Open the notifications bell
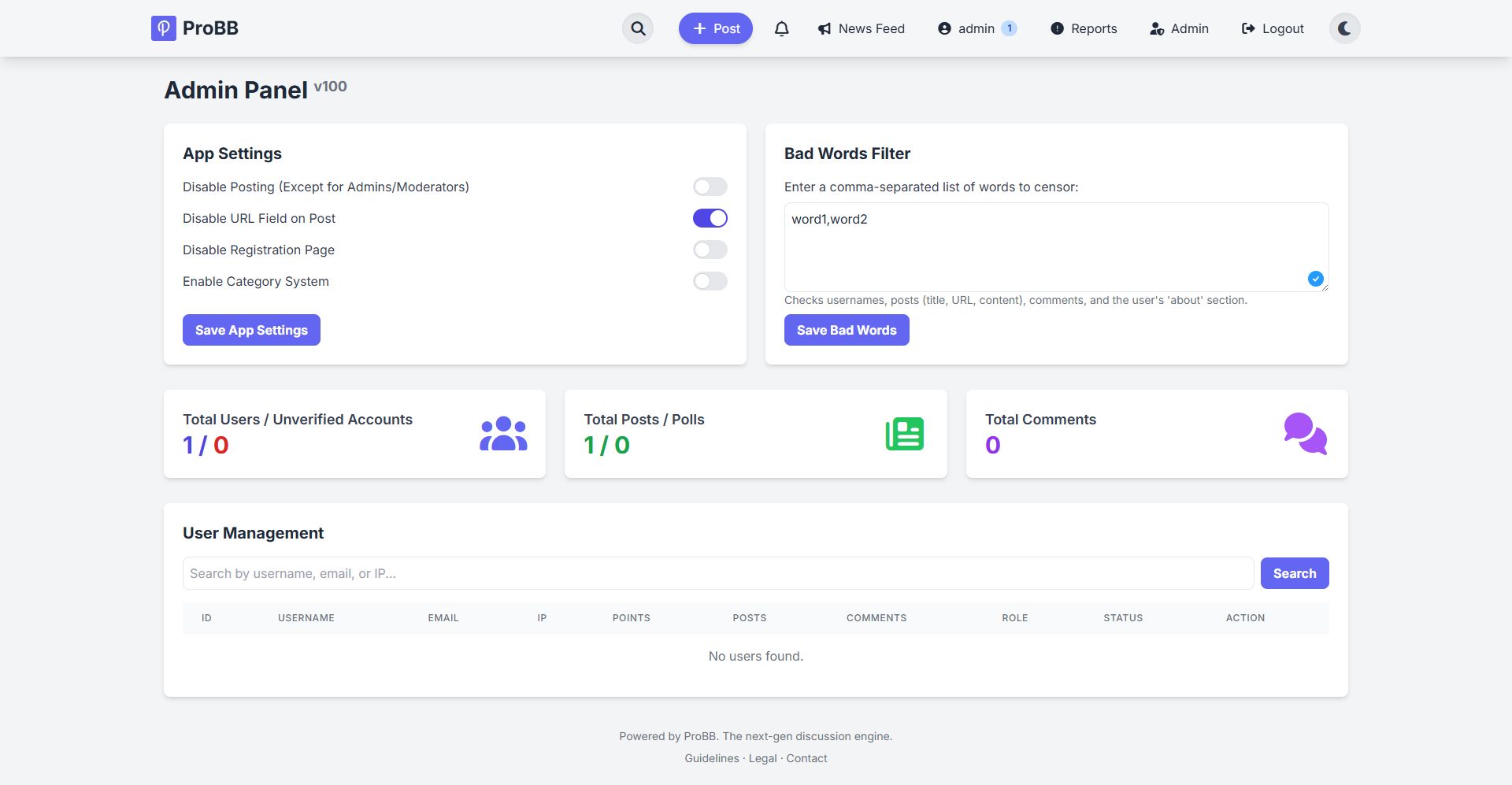 781,28
